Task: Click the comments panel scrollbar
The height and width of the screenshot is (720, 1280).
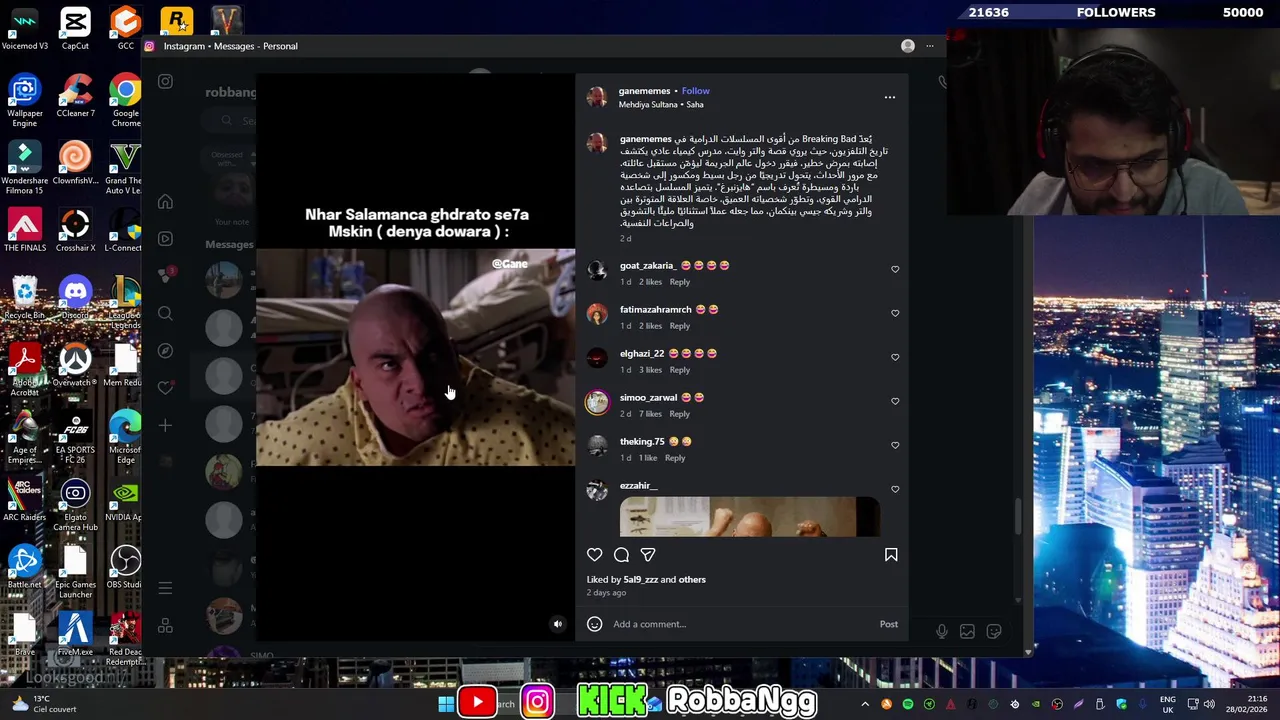Action: pyautogui.click(x=1018, y=515)
